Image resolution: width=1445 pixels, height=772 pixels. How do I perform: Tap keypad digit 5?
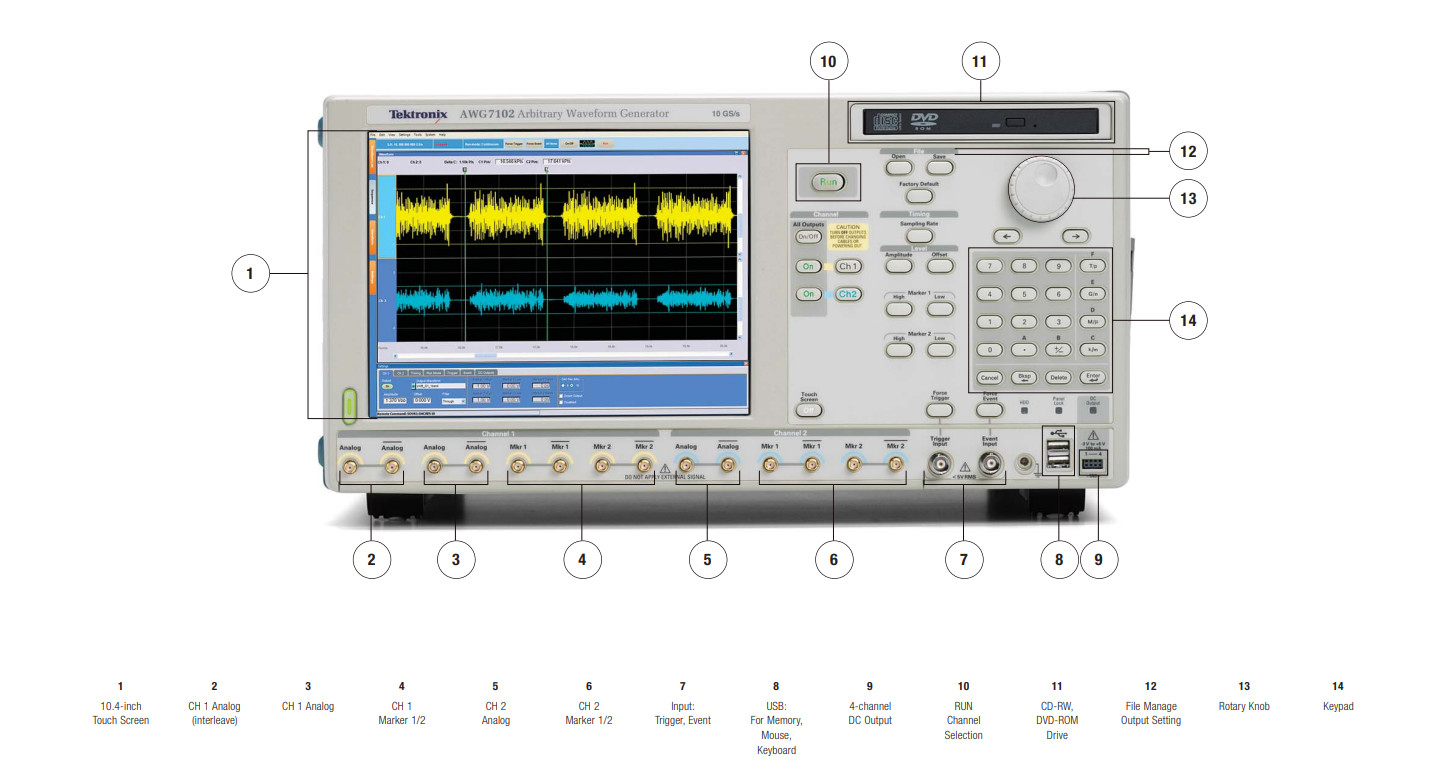[1024, 294]
